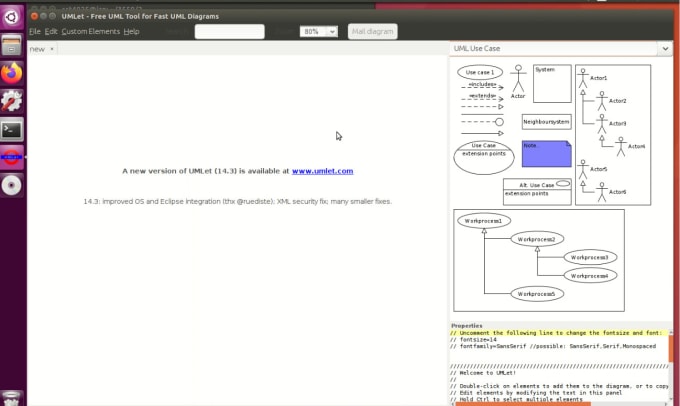Select the Workprocess1 ellipse
Viewport: 680px width, 406px height.
pos(484,221)
